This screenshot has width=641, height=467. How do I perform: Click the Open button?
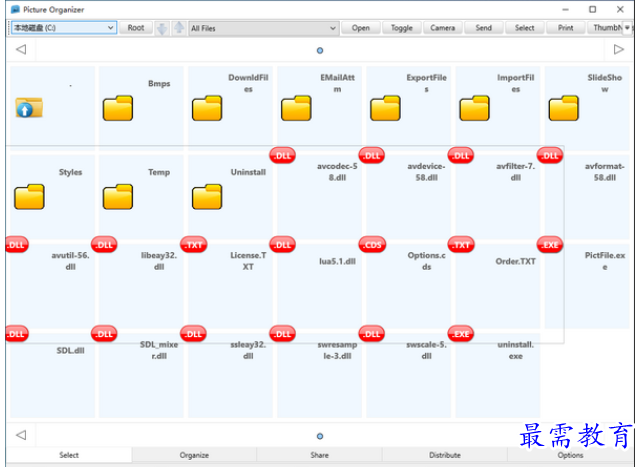click(x=361, y=28)
